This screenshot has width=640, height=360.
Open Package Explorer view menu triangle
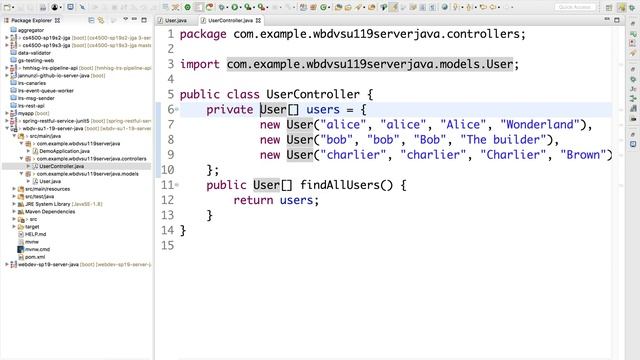coord(125,20)
